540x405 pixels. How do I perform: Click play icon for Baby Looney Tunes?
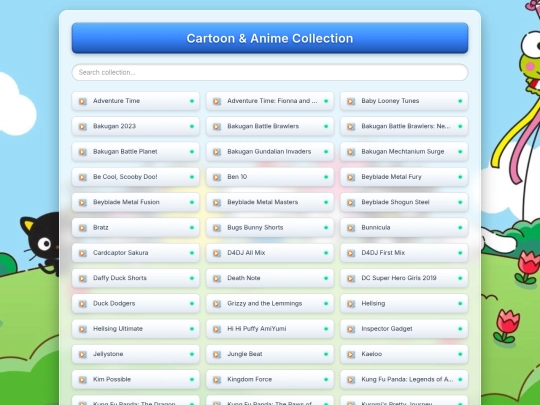351,101
